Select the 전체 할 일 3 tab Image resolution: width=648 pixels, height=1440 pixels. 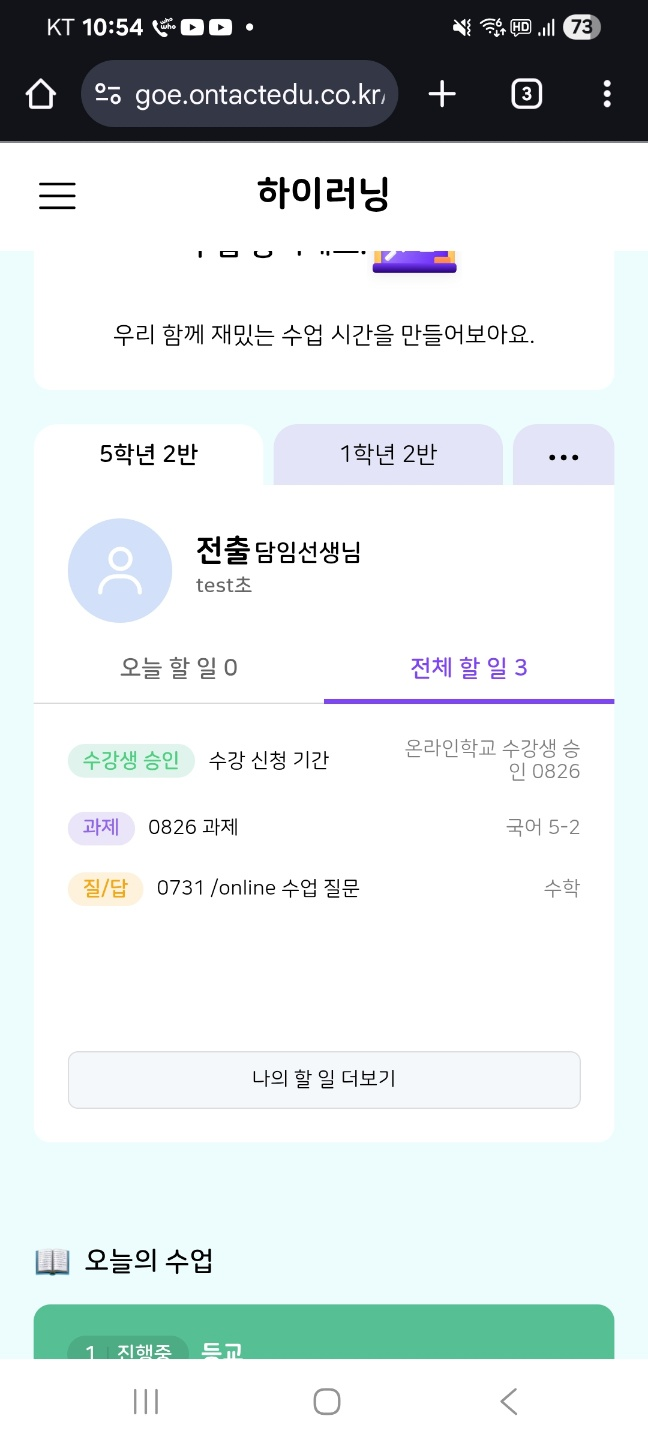[x=468, y=668]
